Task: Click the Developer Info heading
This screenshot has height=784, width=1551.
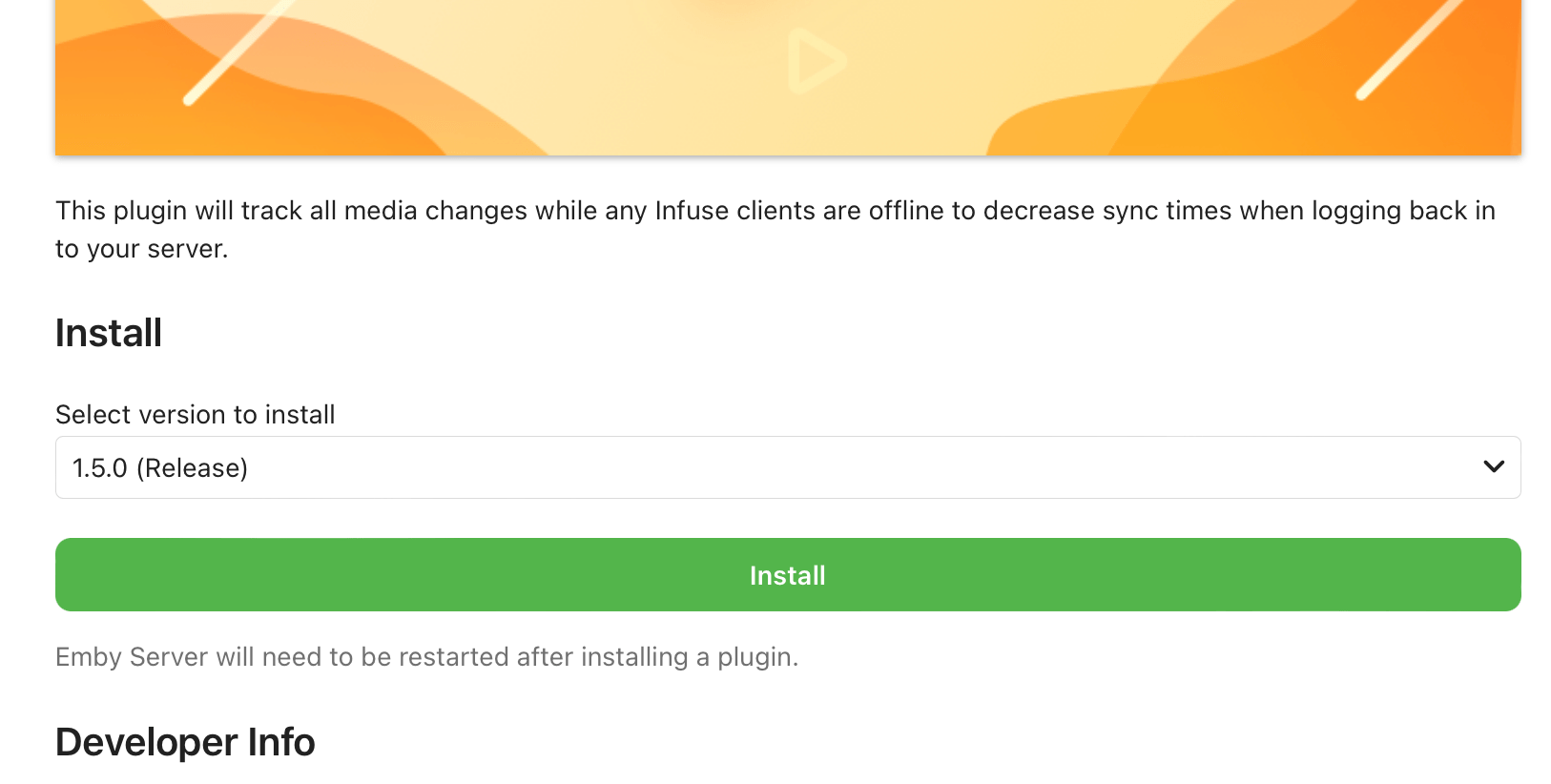Action: (184, 742)
